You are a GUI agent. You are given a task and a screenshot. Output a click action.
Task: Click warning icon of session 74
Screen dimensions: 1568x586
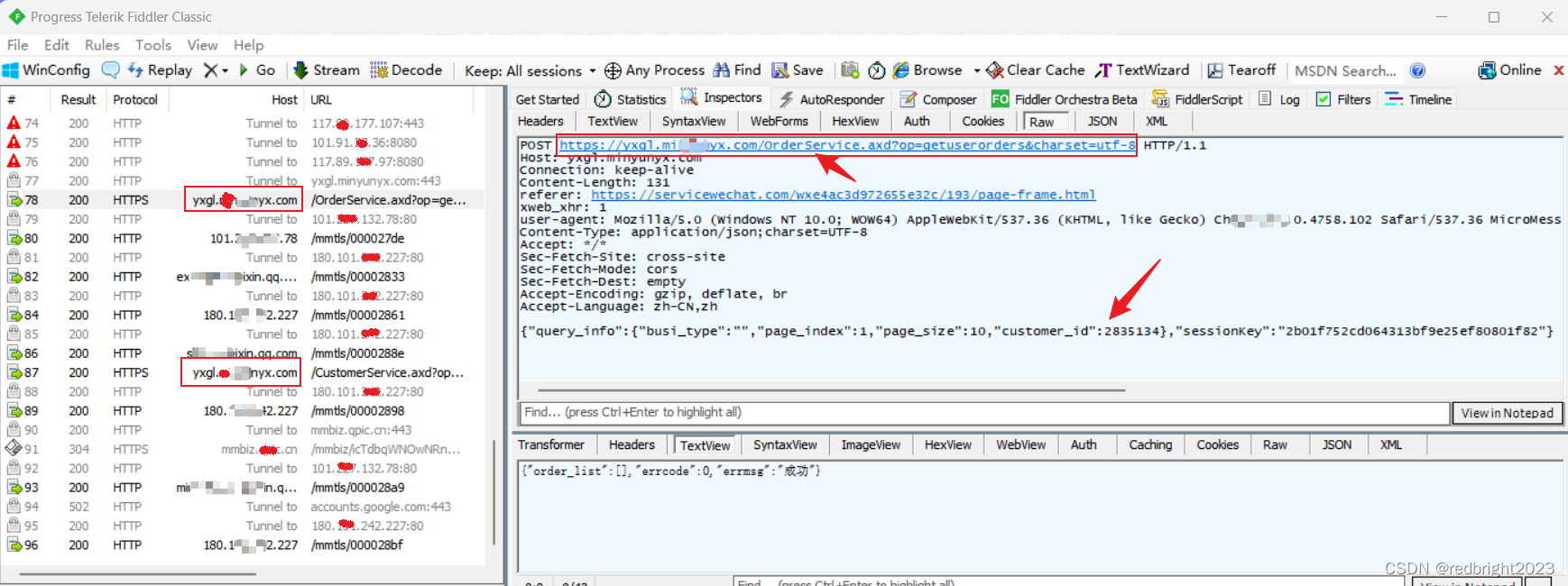click(x=14, y=123)
